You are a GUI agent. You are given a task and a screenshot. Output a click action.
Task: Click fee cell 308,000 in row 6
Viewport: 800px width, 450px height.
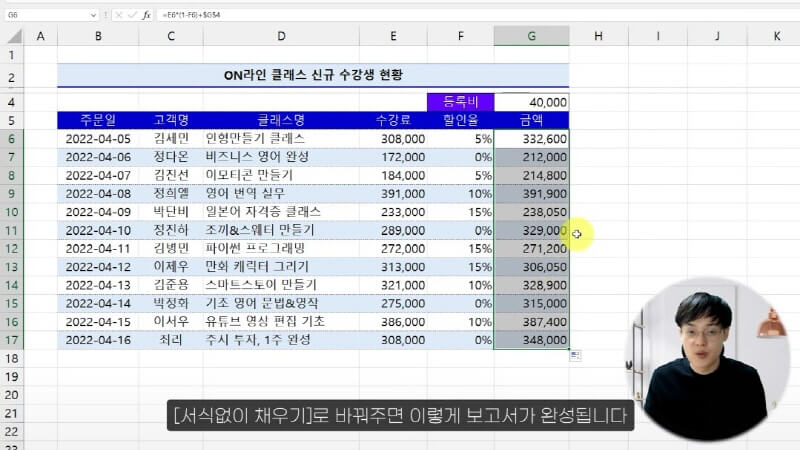point(393,139)
